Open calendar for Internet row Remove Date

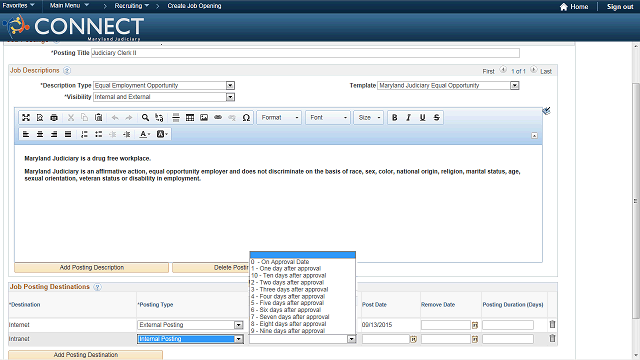pos(475,325)
